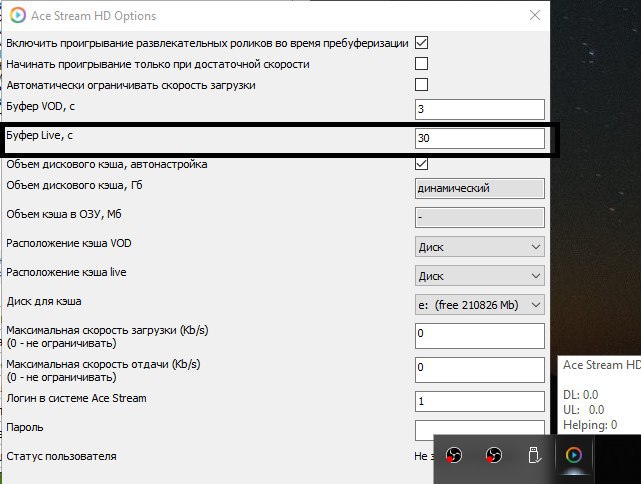Click the Пароль password field

(480, 430)
